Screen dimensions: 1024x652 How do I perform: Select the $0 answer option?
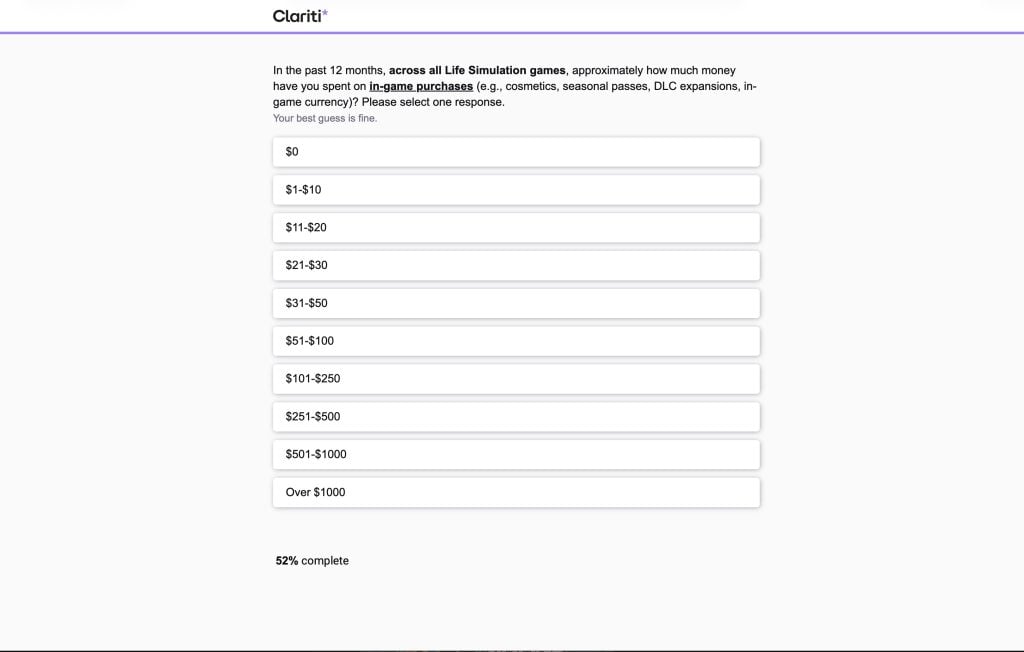tap(515, 151)
